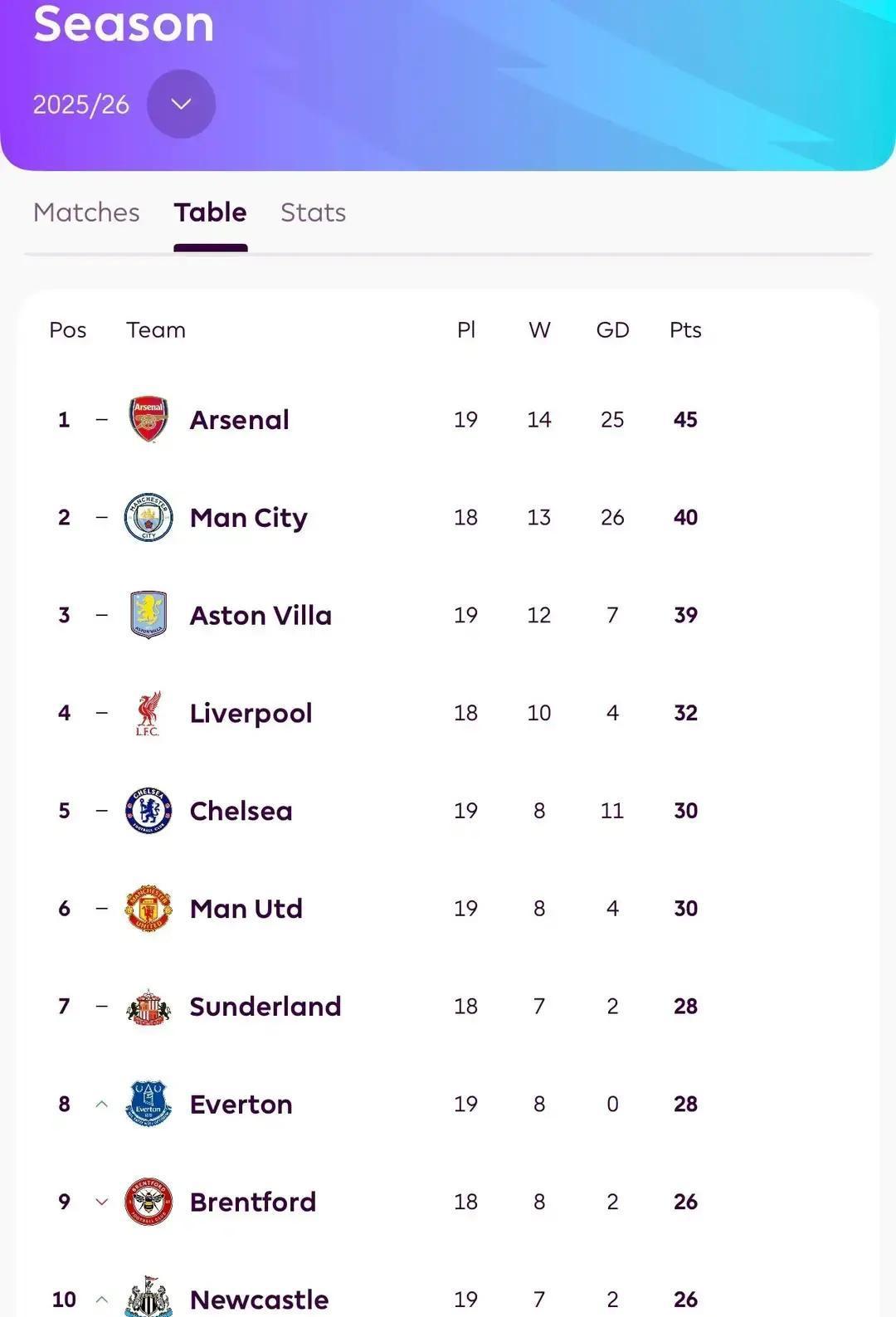Click the Sunderland club badge
896x1317 pixels.
[149, 1007]
